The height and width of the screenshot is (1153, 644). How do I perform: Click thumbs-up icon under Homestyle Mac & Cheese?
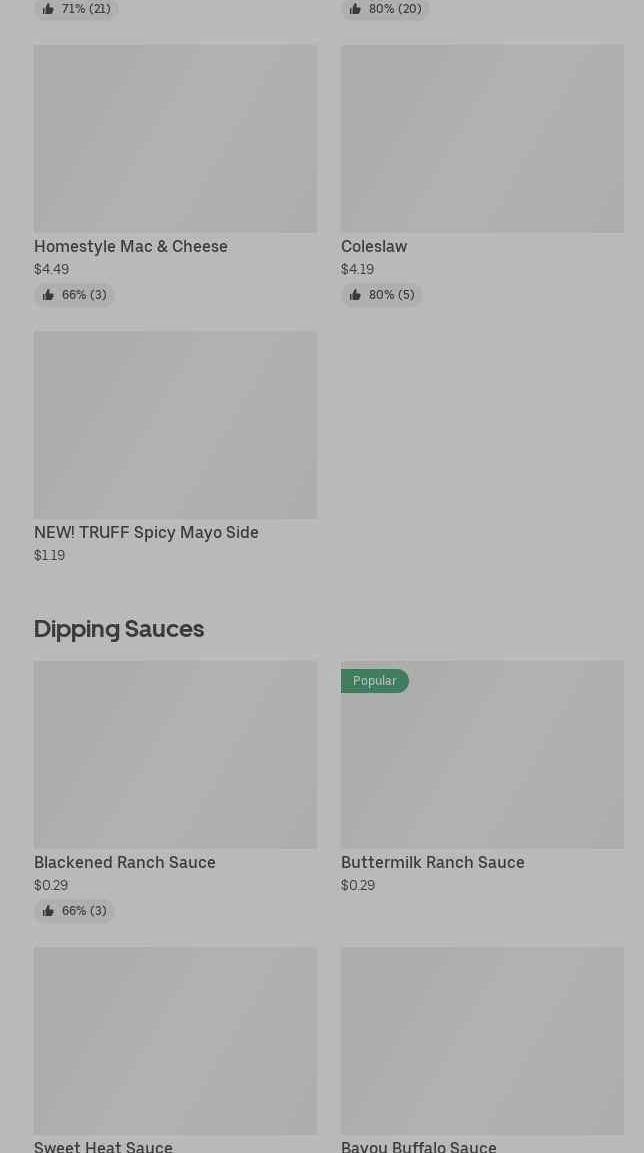(x=48, y=295)
